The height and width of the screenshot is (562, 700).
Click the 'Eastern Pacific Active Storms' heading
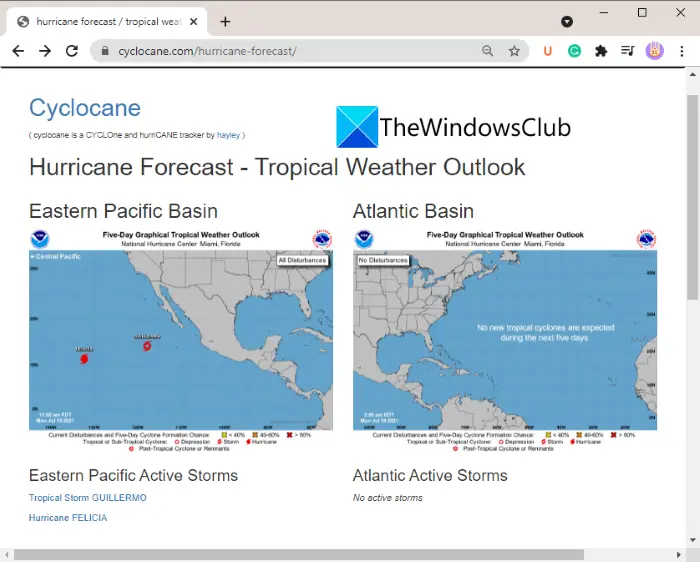(133, 476)
